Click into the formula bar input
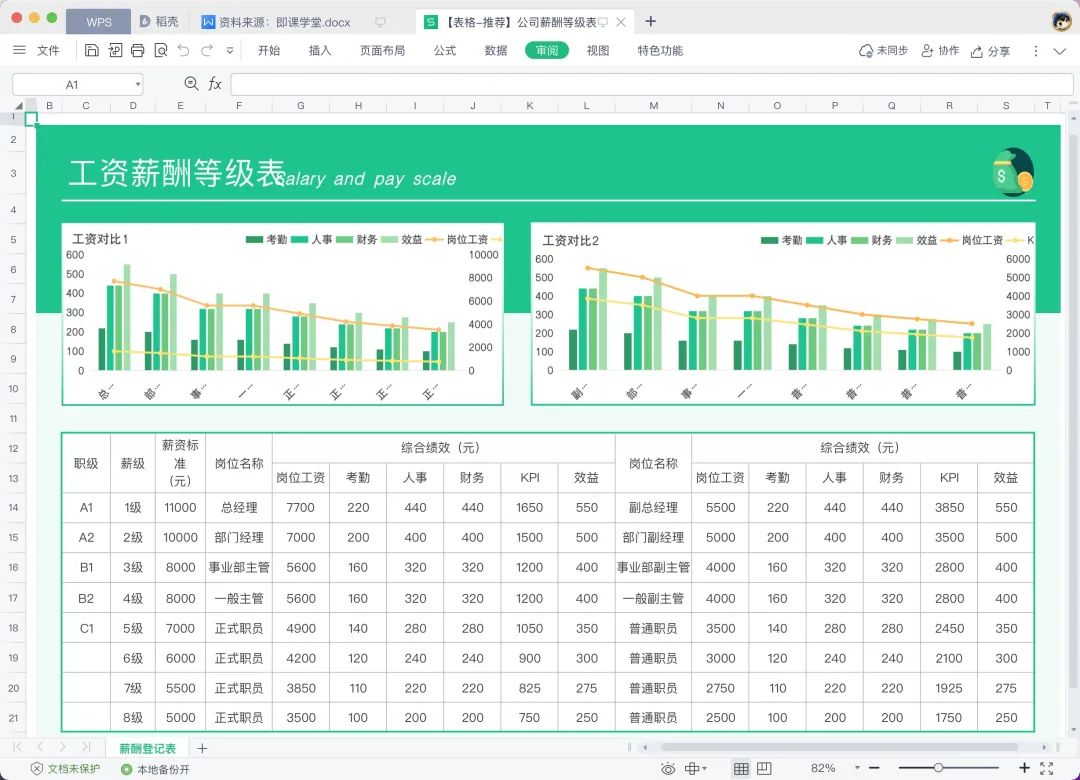The width and height of the screenshot is (1080, 780). pyautogui.click(x=652, y=84)
